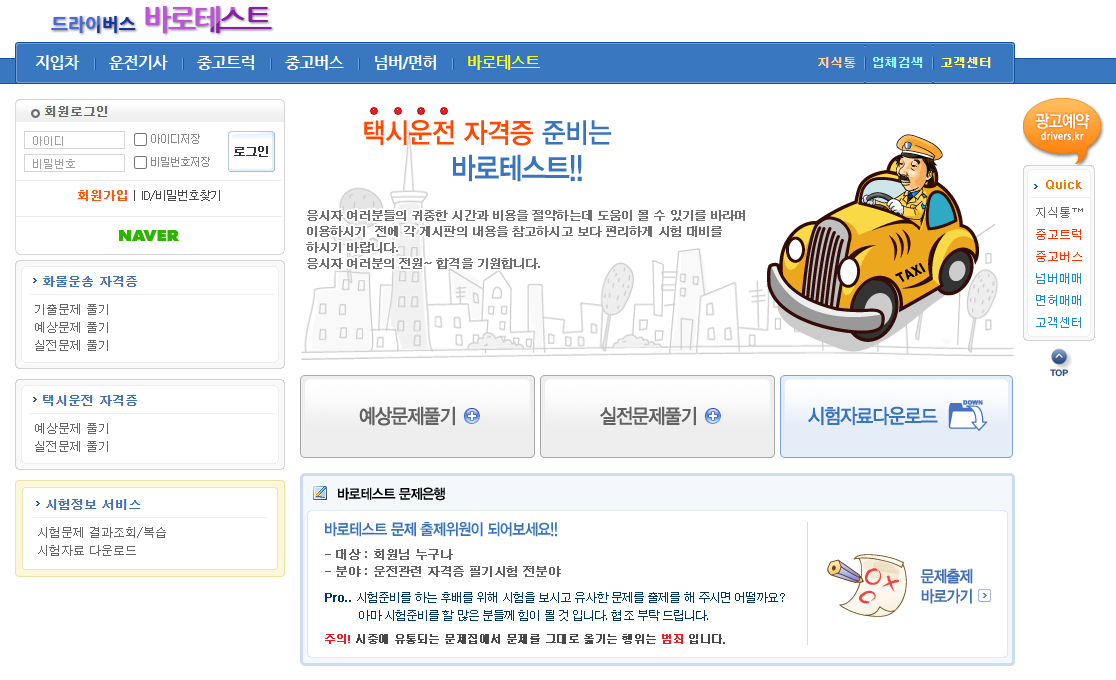Click the 바로테스트 문제은행 notepad icon
This screenshot has height=680, width=1116.
coord(320,493)
